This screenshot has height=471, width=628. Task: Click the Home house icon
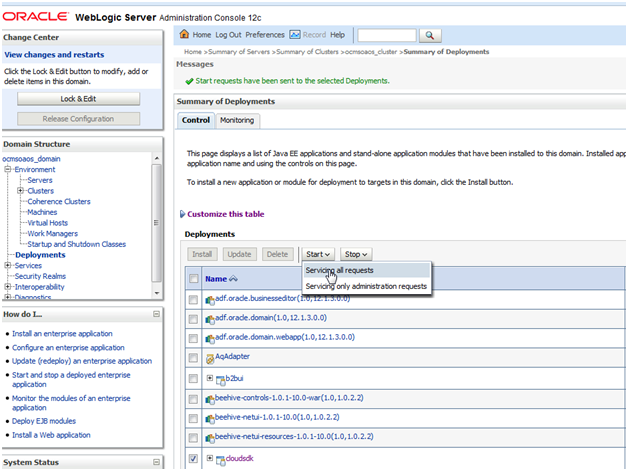tap(184, 34)
